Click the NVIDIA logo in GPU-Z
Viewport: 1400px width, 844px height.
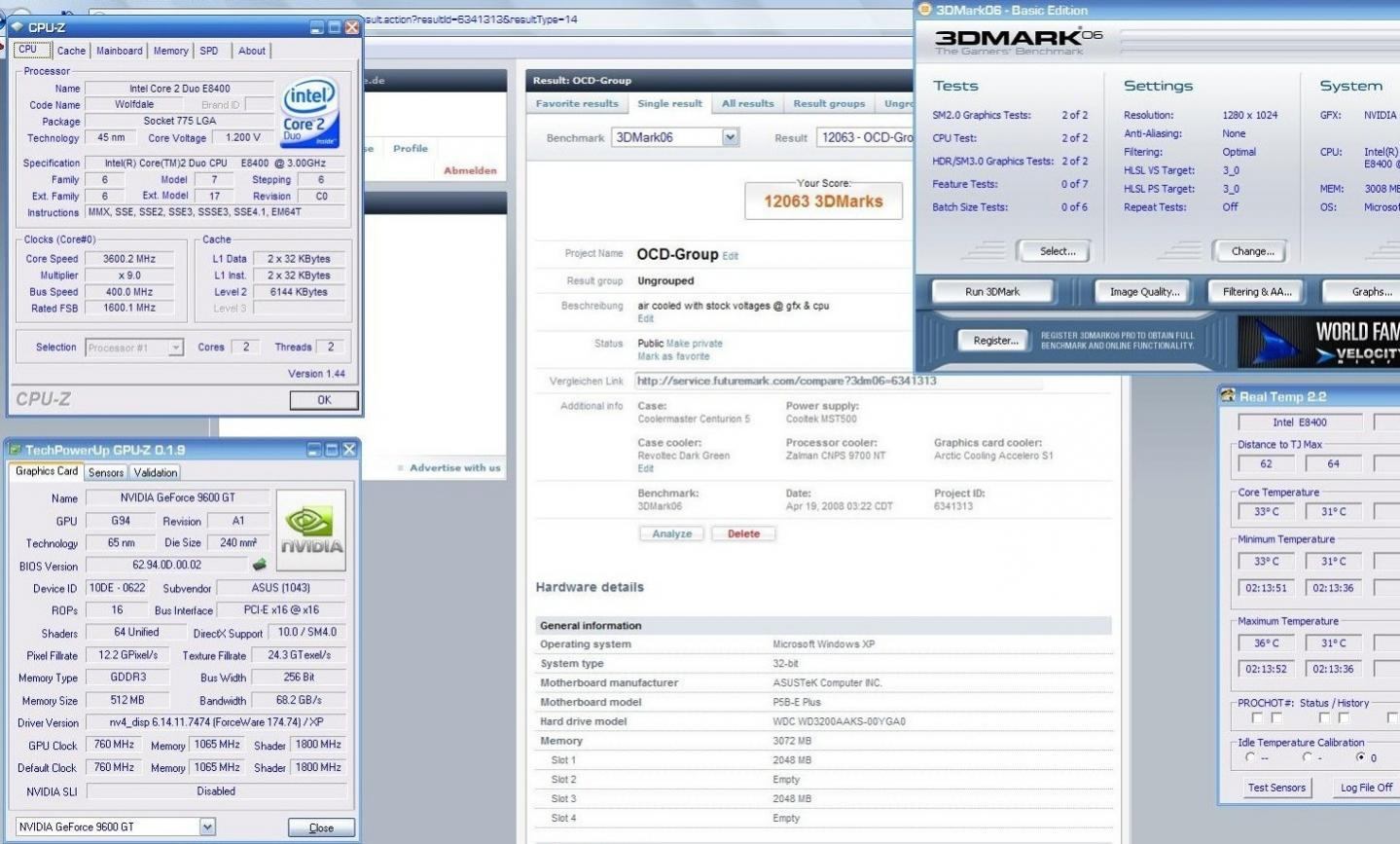click(x=310, y=531)
